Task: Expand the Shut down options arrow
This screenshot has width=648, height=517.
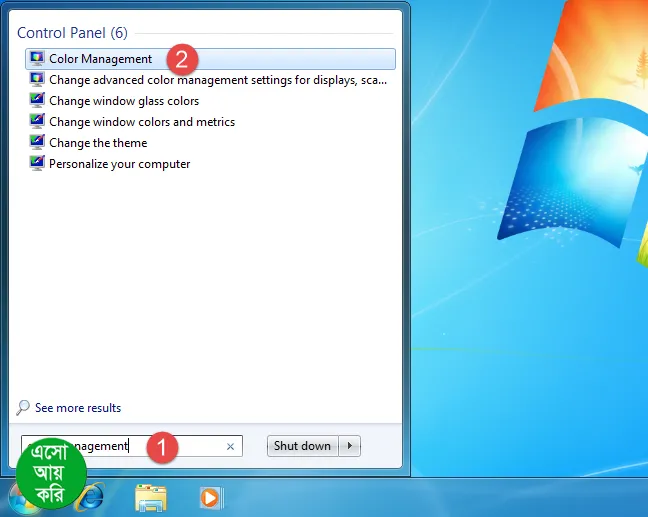Action: pos(350,446)
